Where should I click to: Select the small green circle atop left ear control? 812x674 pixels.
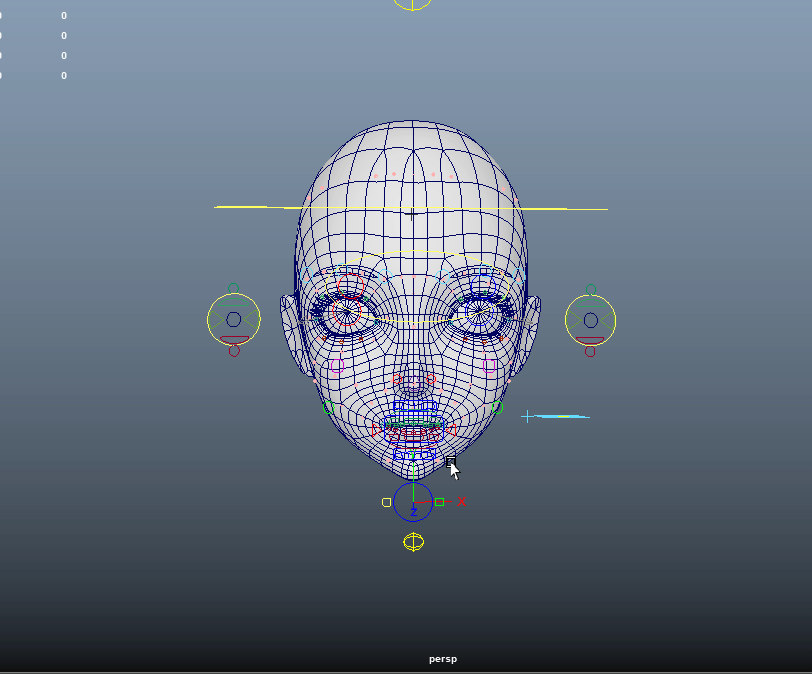coord(234,288)
